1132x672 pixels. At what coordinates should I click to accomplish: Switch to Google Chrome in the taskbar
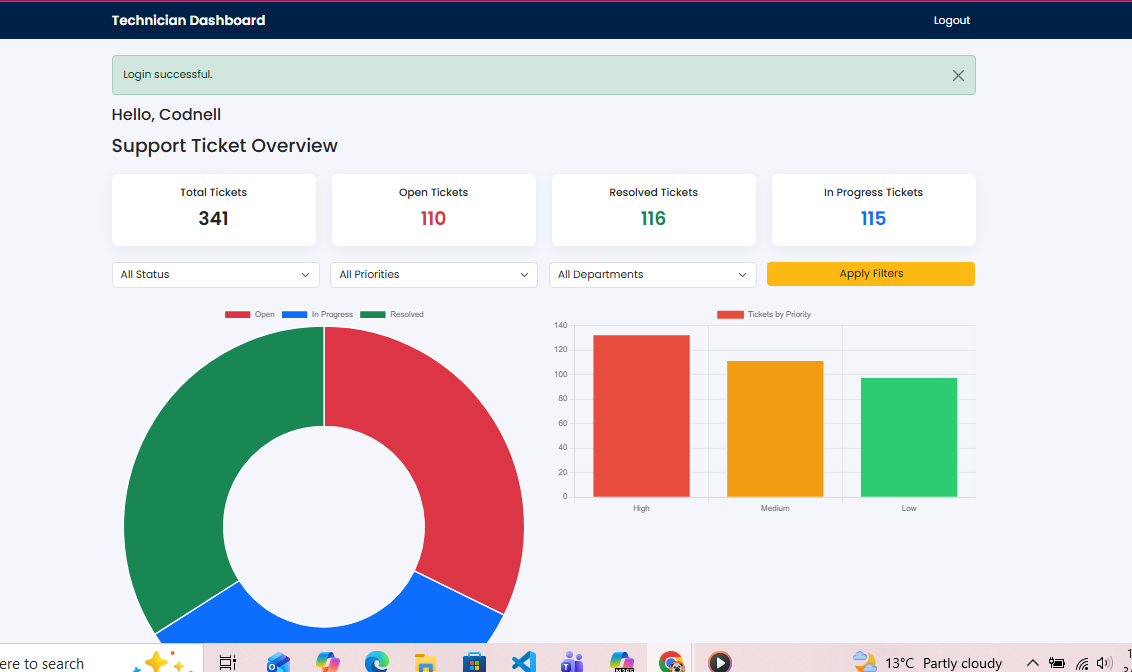click(x=671, y=662)
